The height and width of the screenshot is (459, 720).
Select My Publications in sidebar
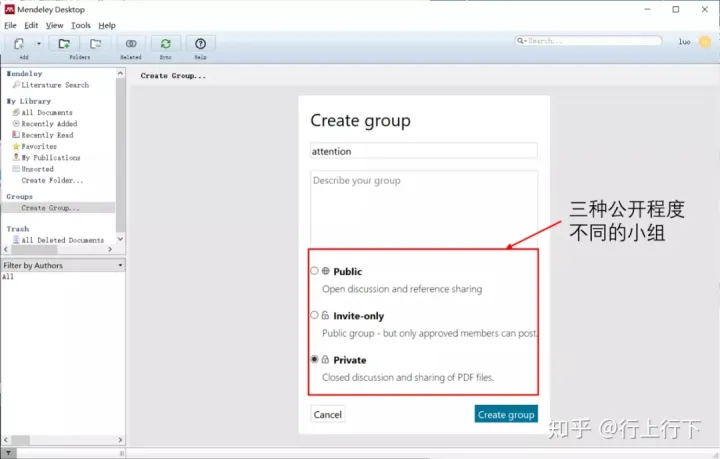point(51,157)
